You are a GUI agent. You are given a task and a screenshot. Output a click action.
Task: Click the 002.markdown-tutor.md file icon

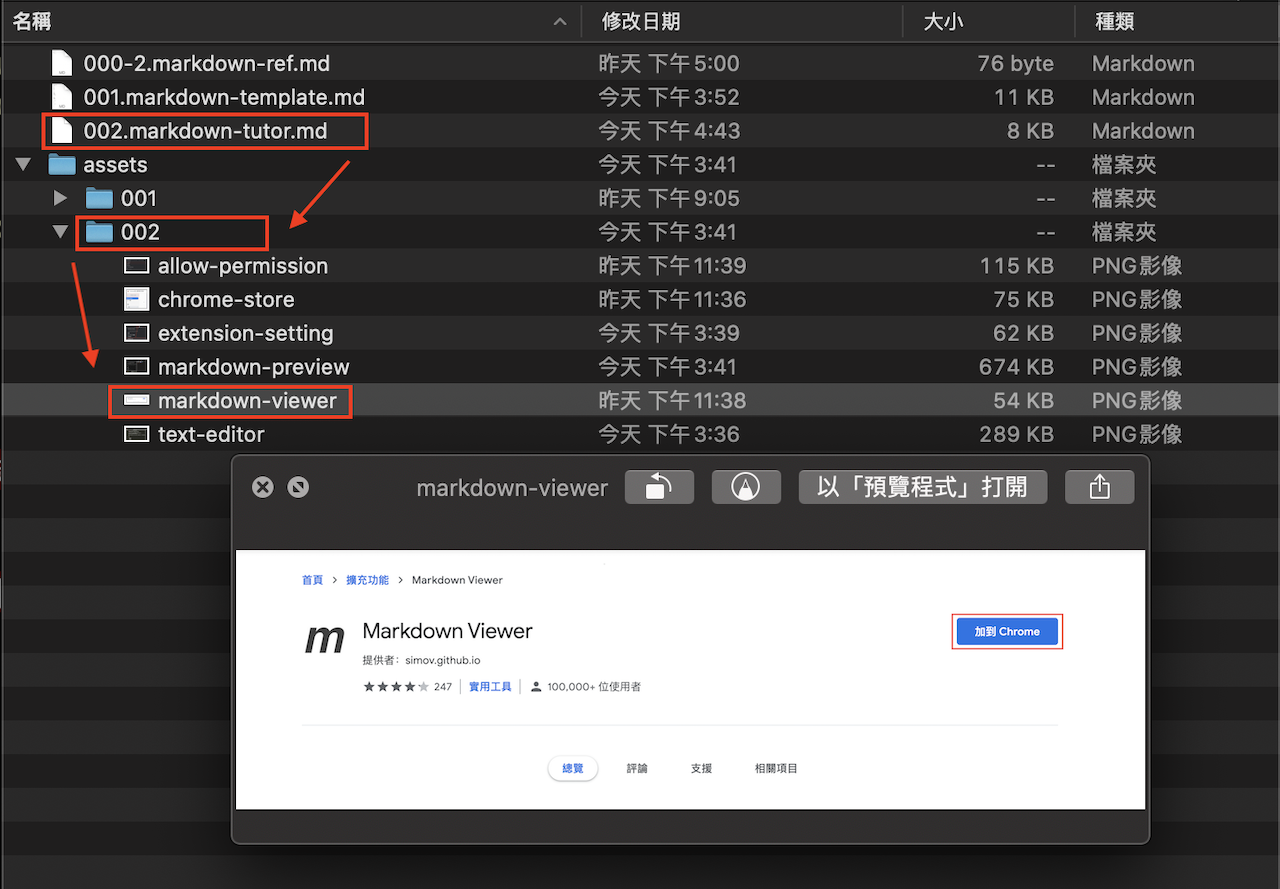62,131
